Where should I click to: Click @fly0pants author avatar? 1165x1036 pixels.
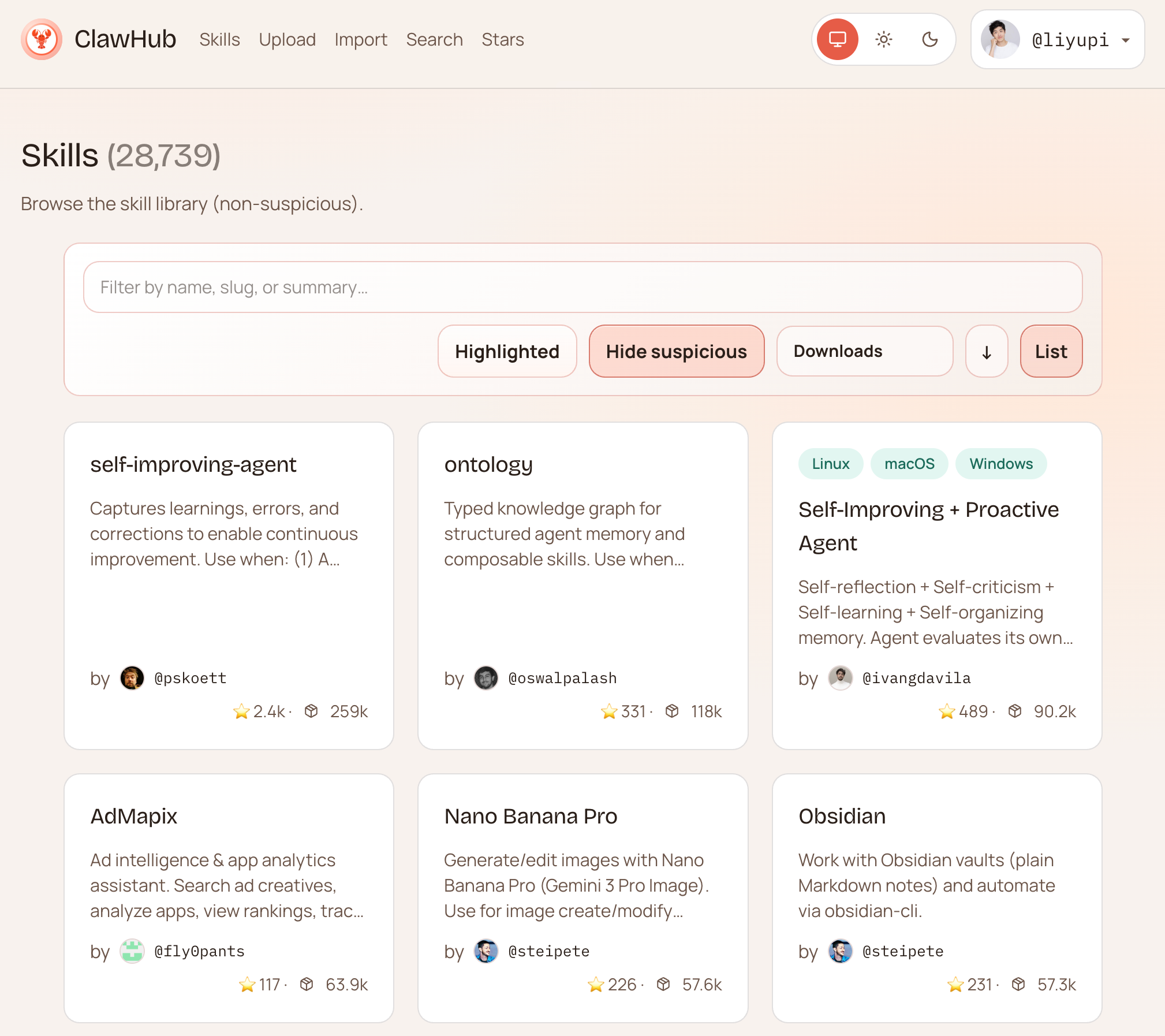pyautogui.click(x=132, y=951)
